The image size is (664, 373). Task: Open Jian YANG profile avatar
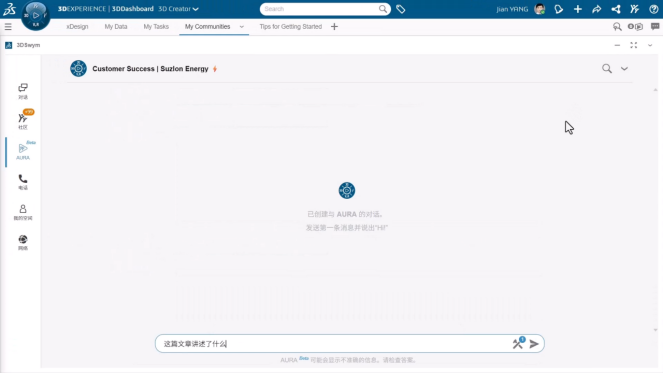pyautogui.click(x=540, y=9)
